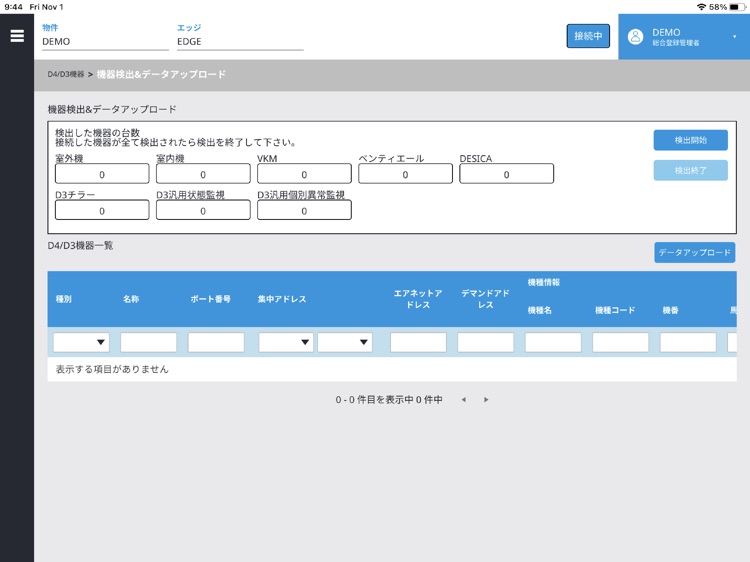
Task: Click the 機種コード filter input
Action: (x=620, y=342)
